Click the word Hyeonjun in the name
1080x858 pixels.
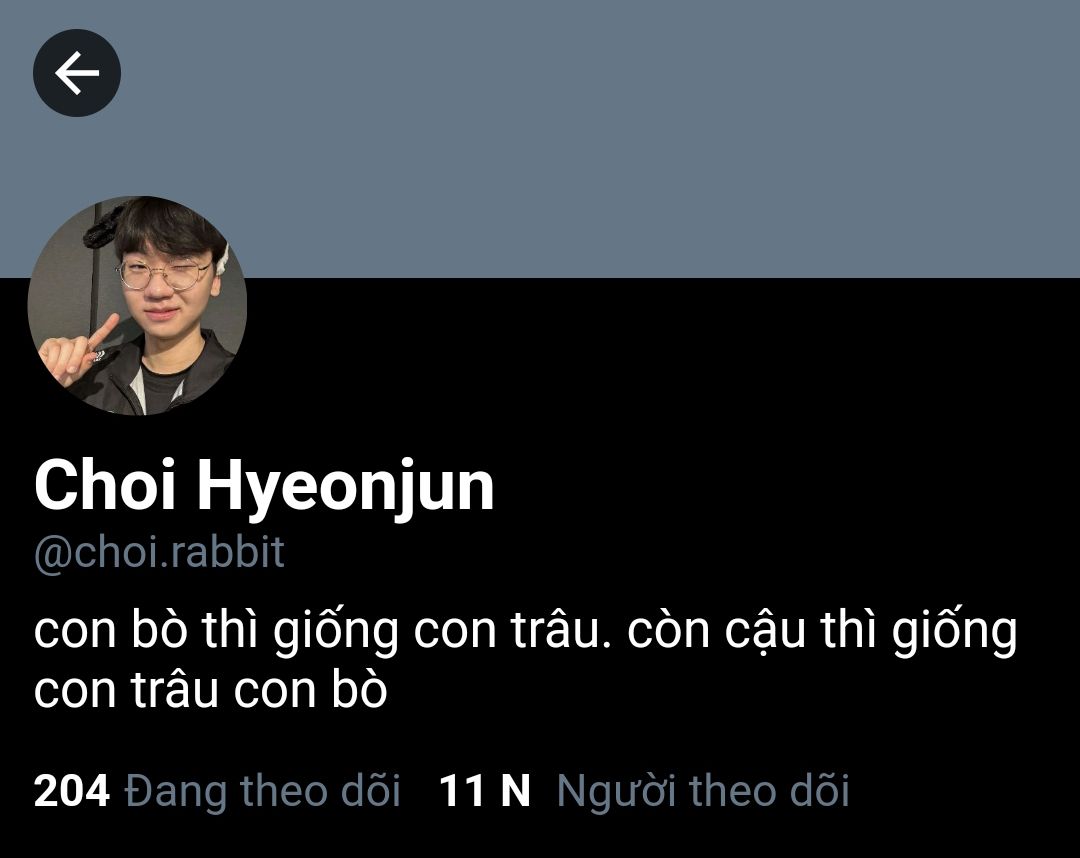click(346, 485)
